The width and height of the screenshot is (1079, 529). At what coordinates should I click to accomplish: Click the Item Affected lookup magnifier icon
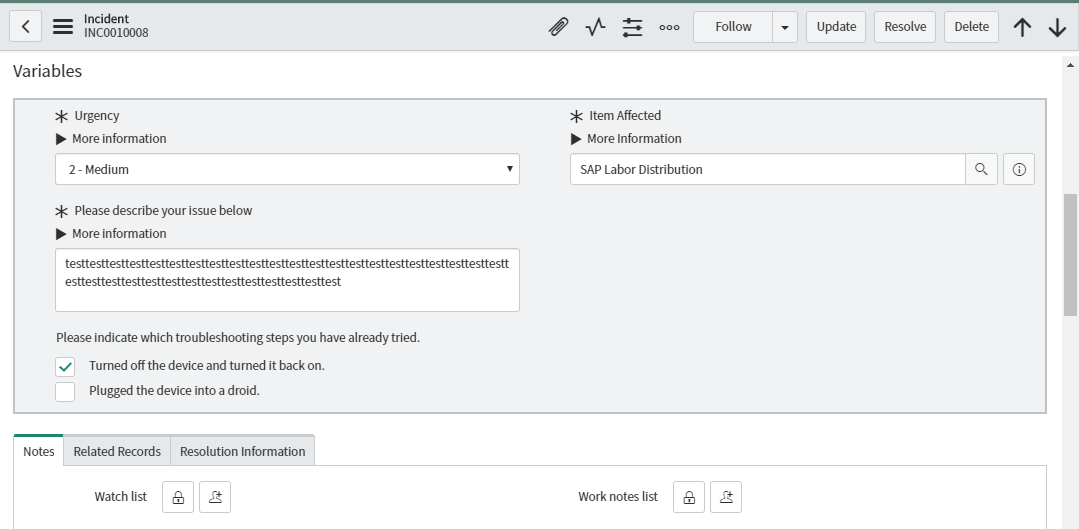click(981, 169)
